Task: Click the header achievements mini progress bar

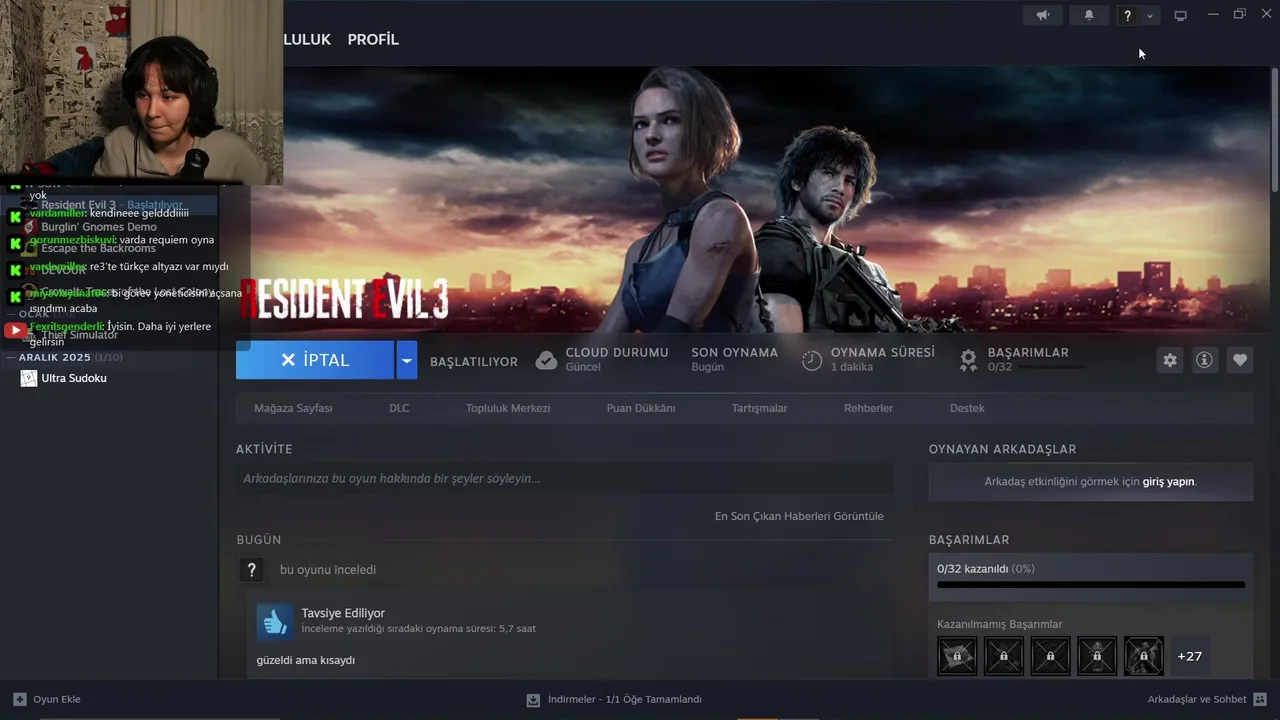Action: pos(1036,367)
